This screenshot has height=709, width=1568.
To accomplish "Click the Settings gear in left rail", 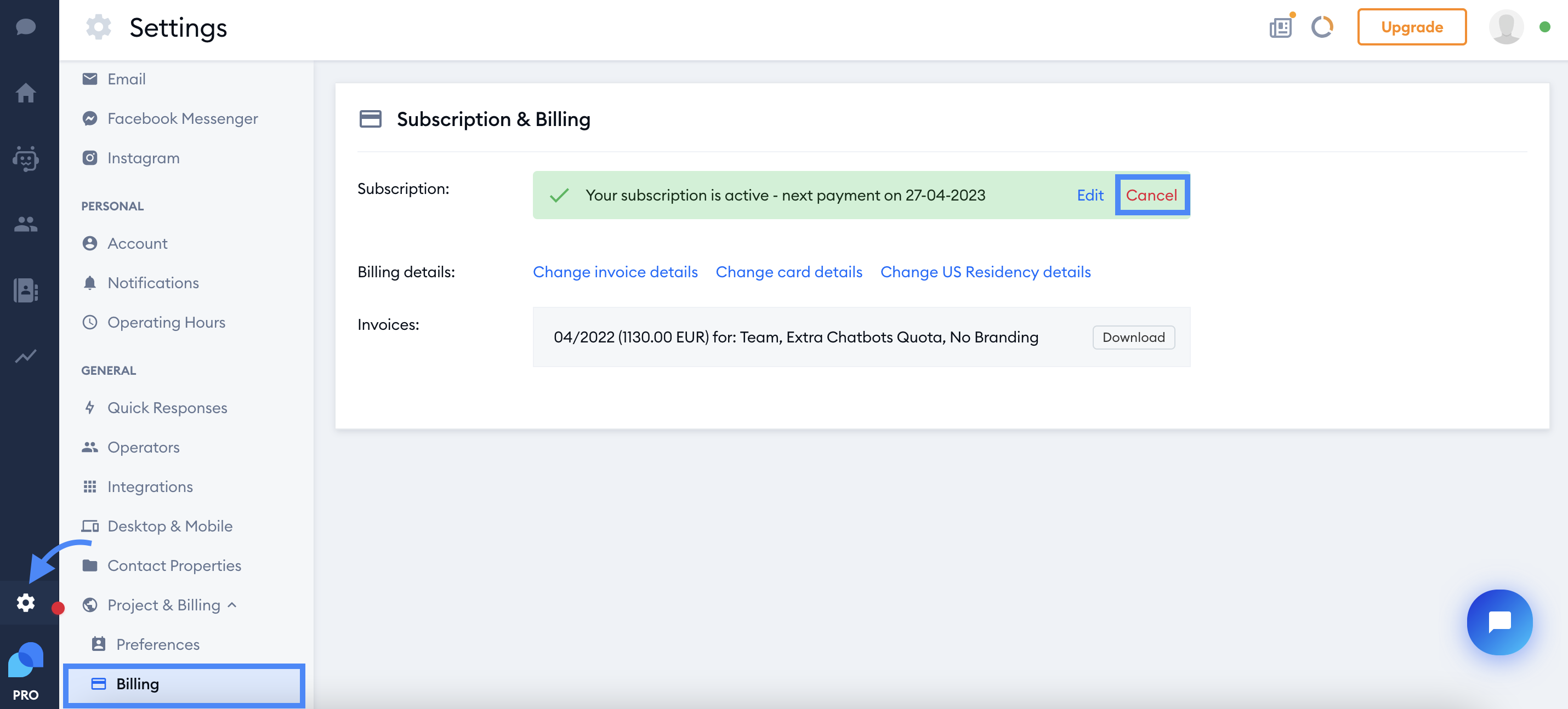I will pyautogui.click(x=26, y=602).
